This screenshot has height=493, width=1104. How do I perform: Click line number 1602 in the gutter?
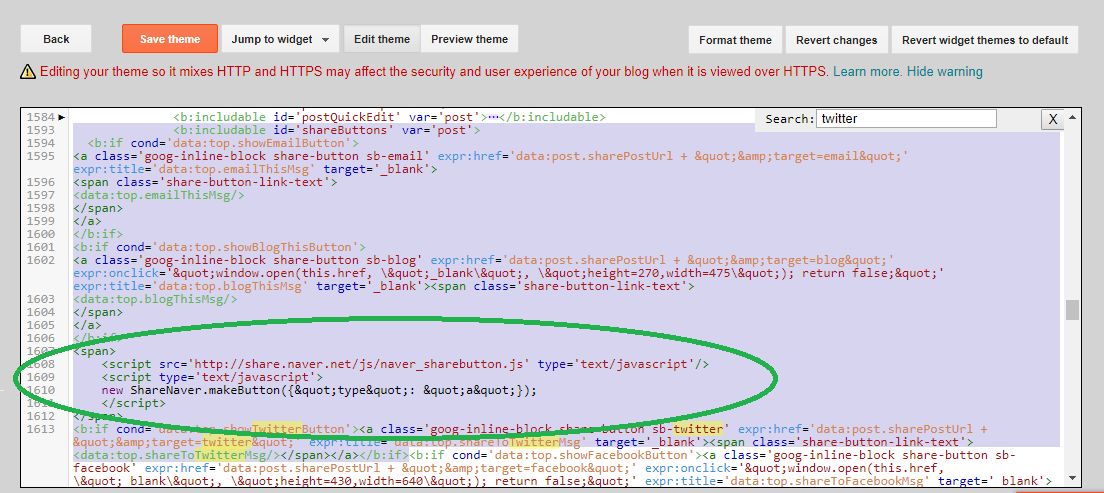41,261
